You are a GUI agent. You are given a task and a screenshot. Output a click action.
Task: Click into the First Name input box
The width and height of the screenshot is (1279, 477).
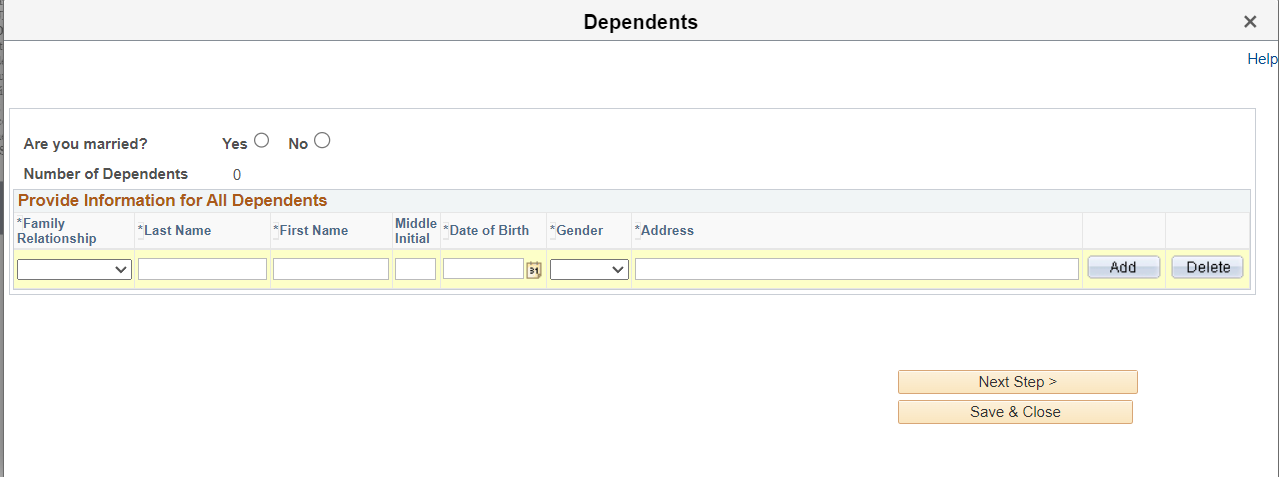[x=330, y=269]
